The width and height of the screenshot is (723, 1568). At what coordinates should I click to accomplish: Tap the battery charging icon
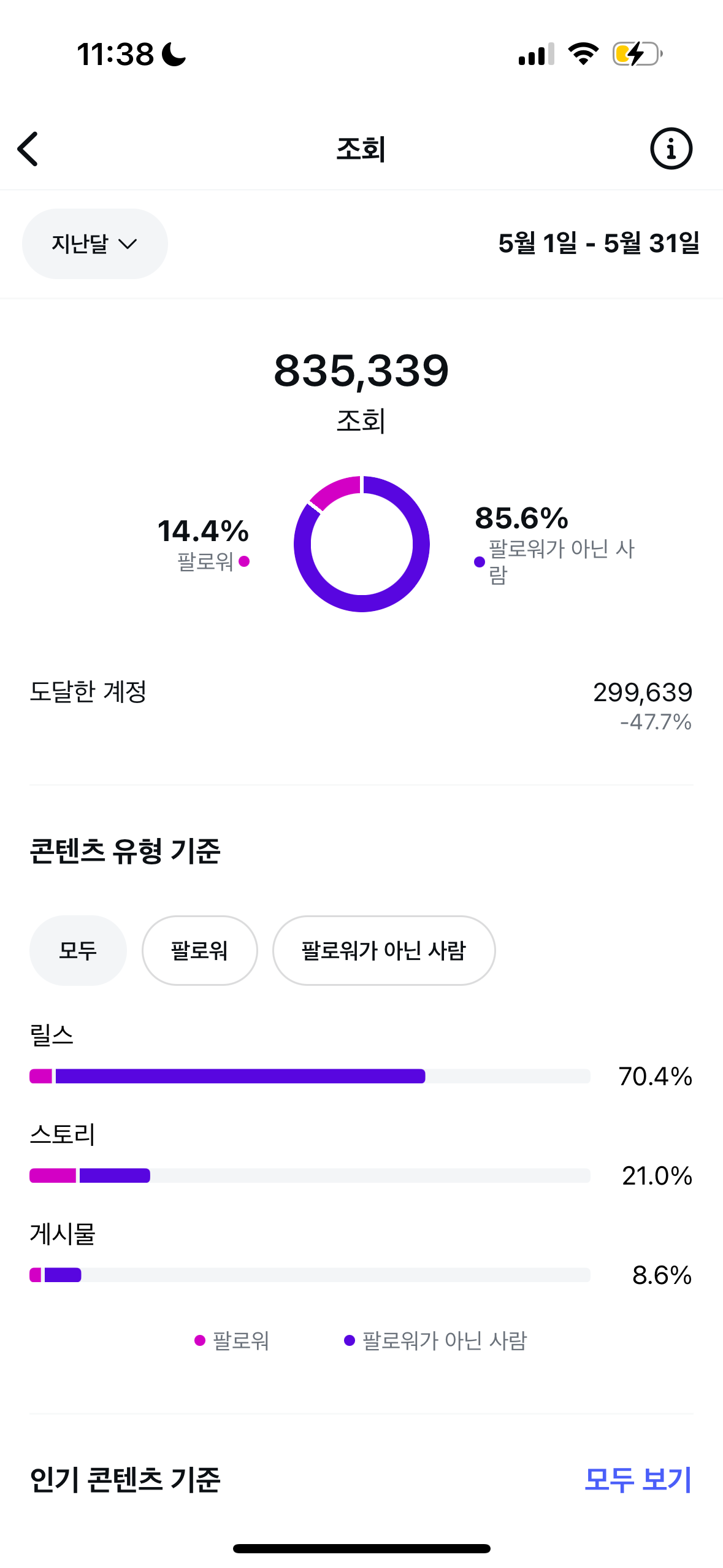[x=637, y=54]
